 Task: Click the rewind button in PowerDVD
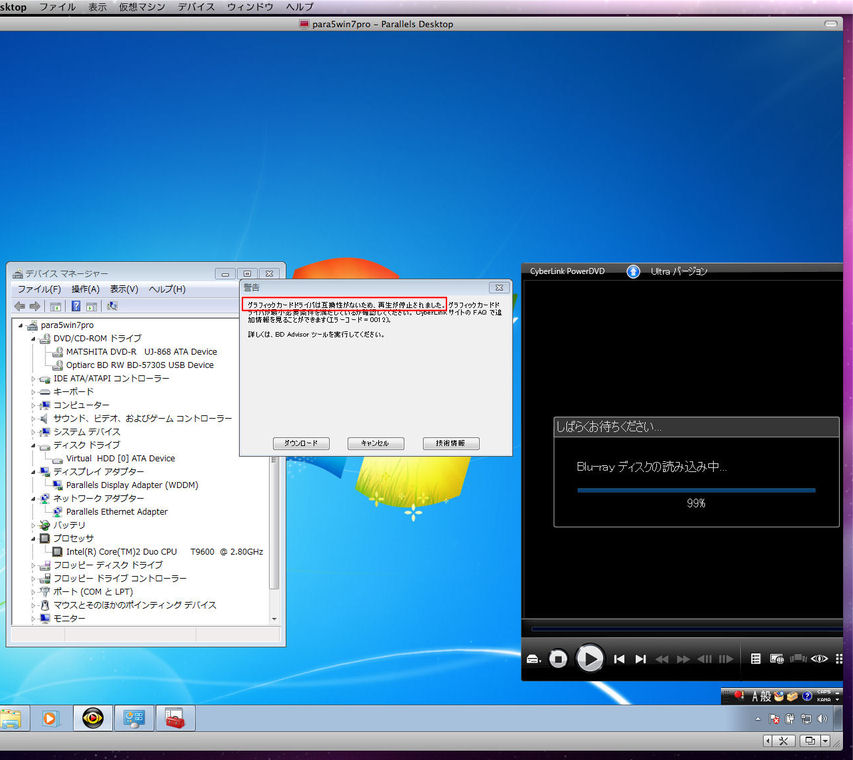click(662, 659)
